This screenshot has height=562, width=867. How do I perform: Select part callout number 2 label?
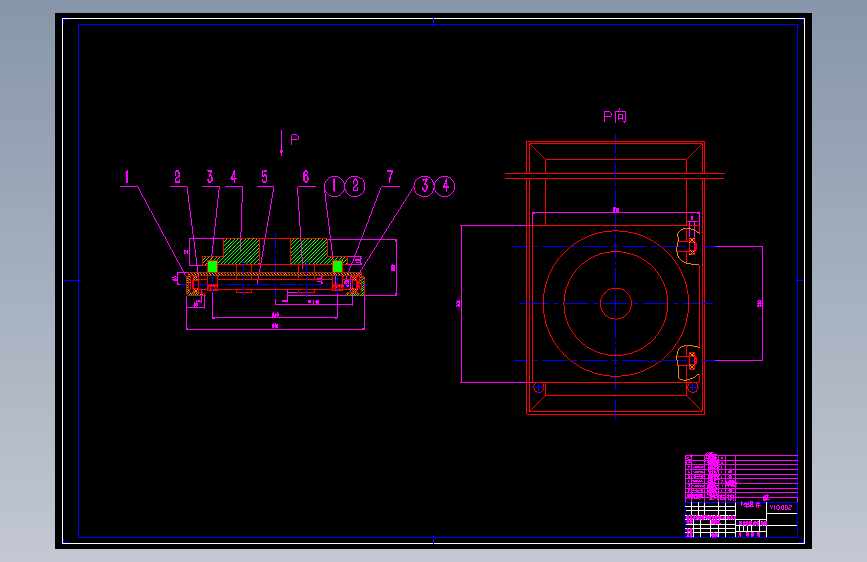tap(177, 177)
